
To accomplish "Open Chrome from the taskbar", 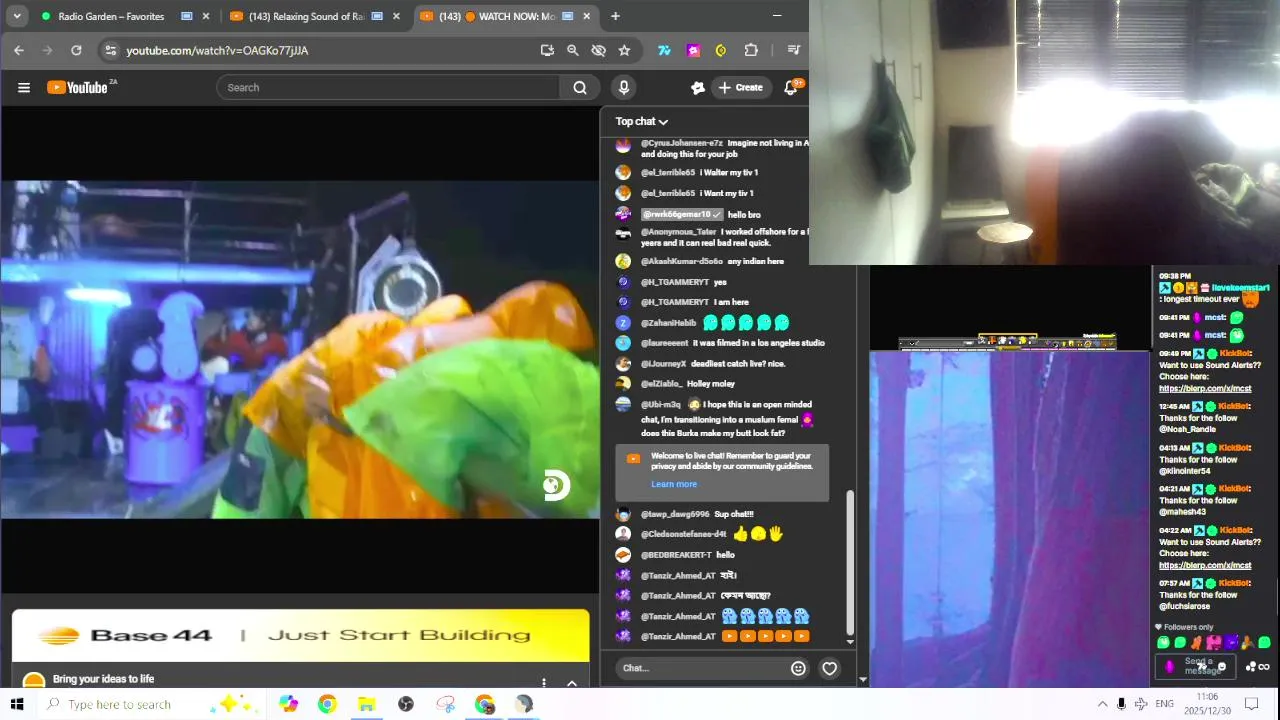I will click(327, 704).
